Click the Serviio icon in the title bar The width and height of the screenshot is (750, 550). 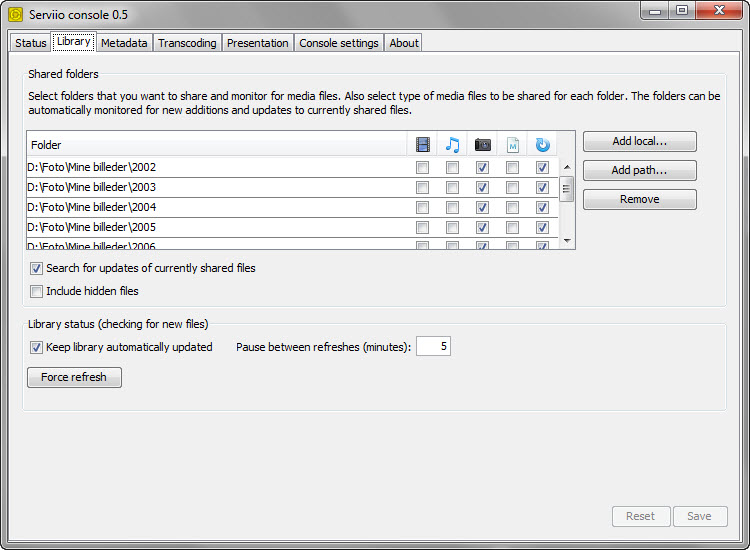15,15
